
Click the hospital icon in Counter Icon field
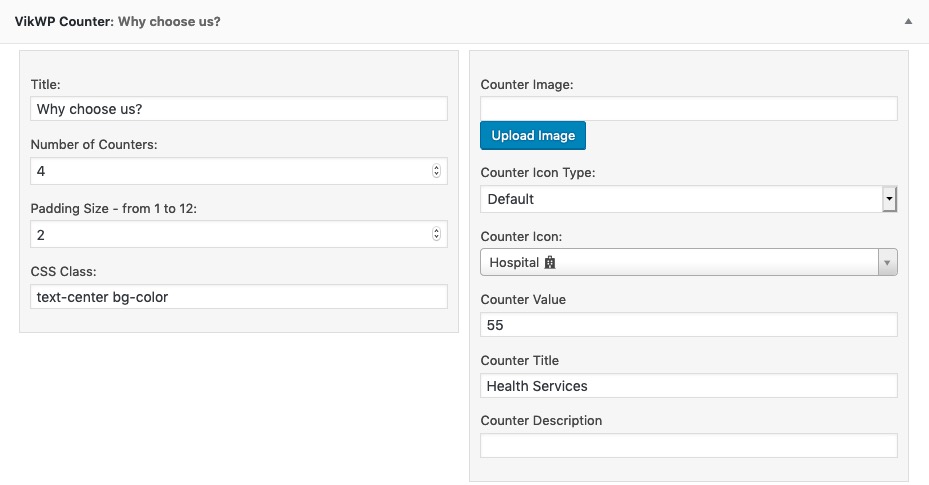coord(549,263)
